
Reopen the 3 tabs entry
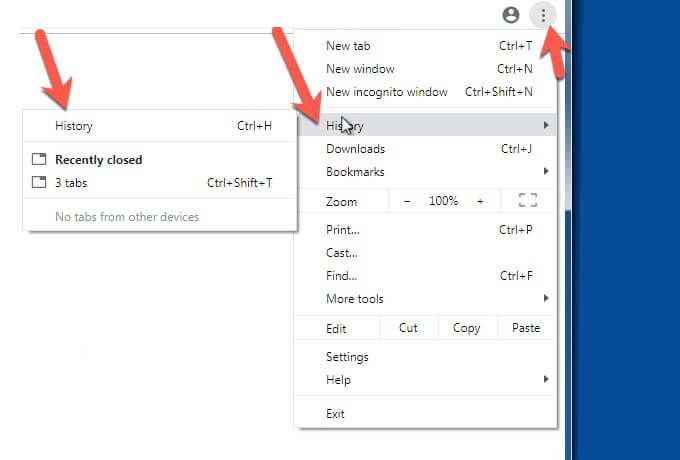click(x=71, y=183)
